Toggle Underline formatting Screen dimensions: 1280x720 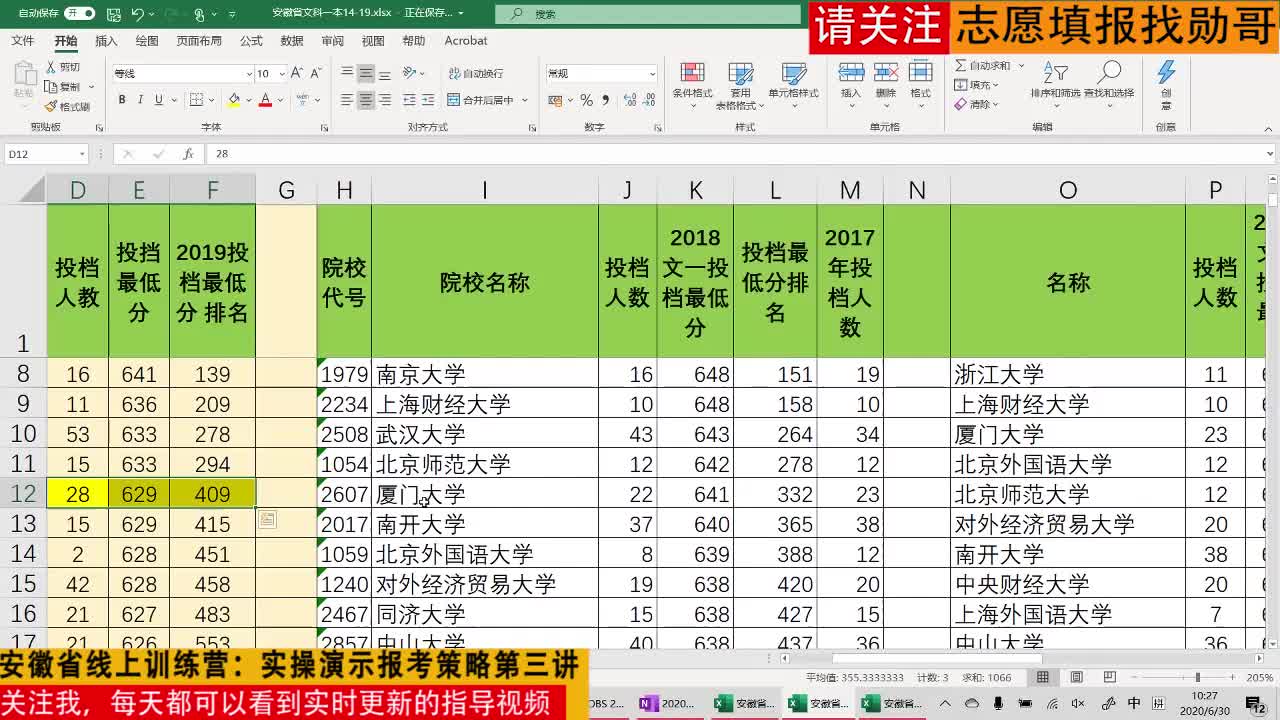click(158, 100)
